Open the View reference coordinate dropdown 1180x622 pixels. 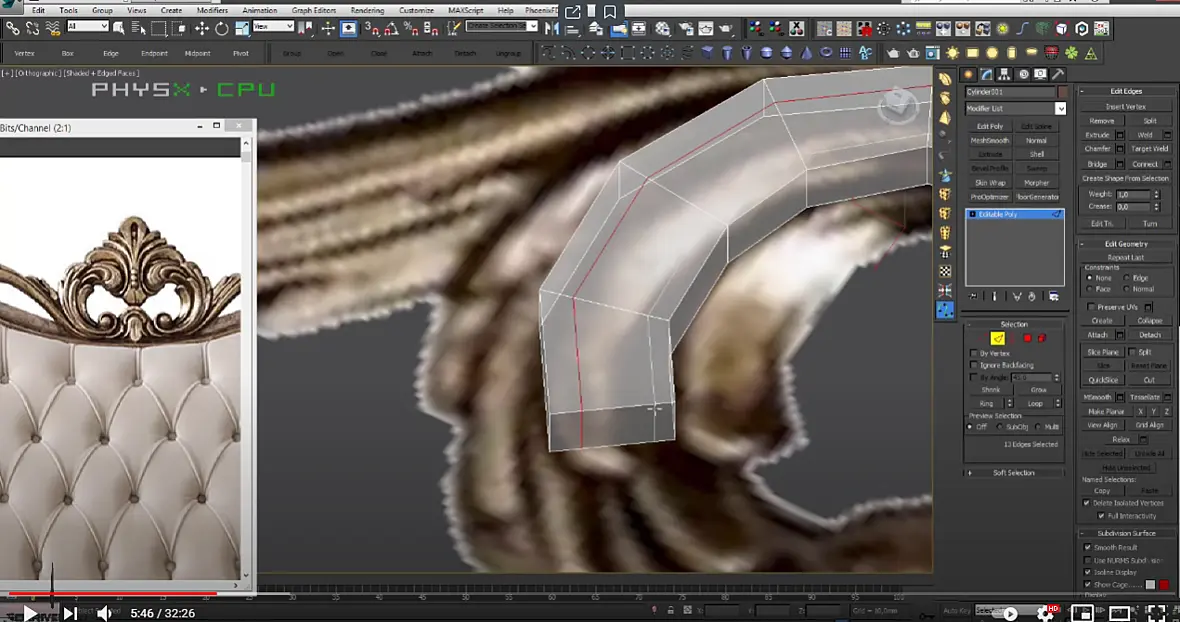272,26
